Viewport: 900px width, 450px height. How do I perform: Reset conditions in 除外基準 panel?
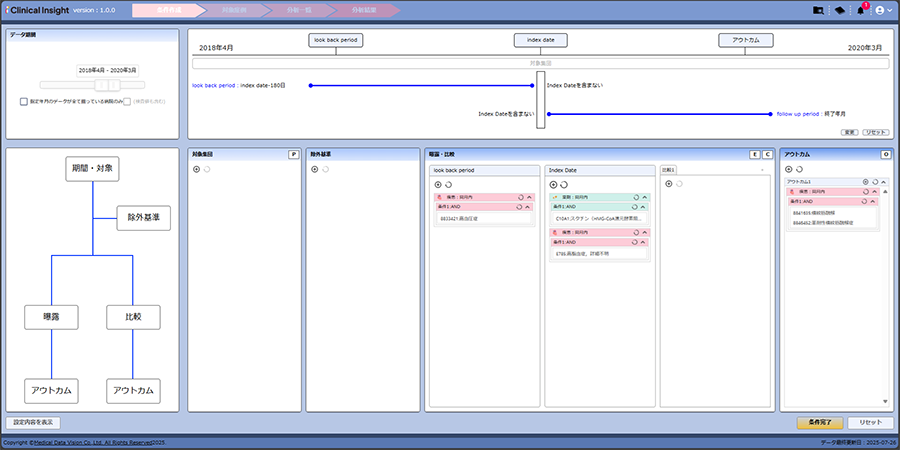click(325, 169)
